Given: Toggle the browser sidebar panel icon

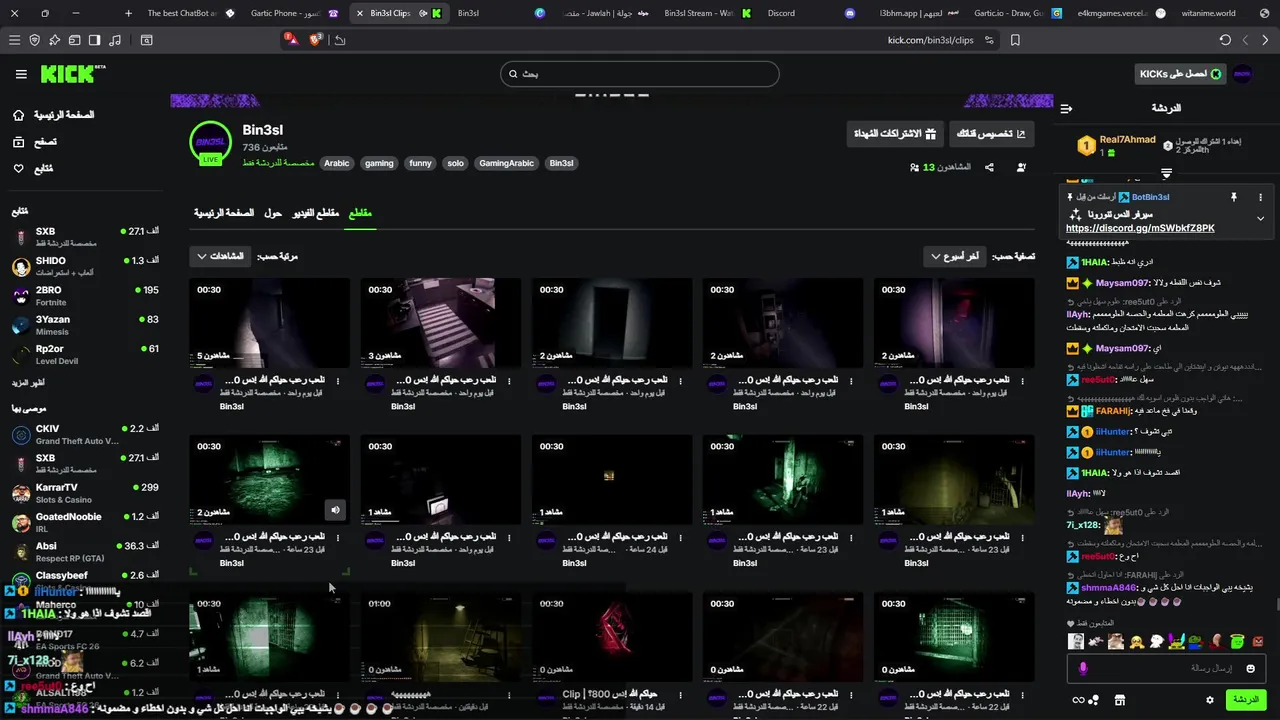Looking at the screenshot, I should point(94,40).
